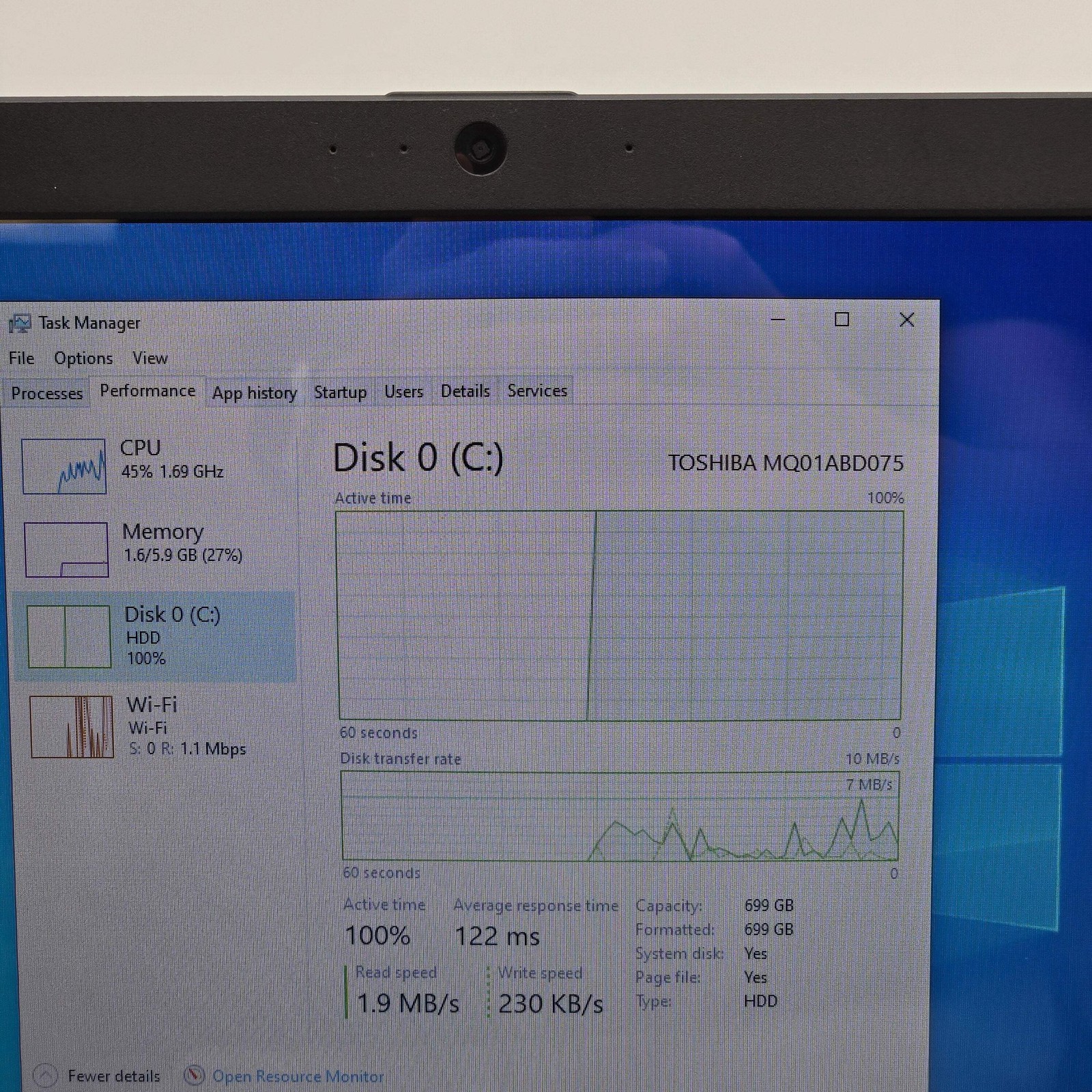This screenshot has width=1092, height=1092.
Task: Click the Type HDD value
Action: pyautogui.click(x=760, y=1001)
